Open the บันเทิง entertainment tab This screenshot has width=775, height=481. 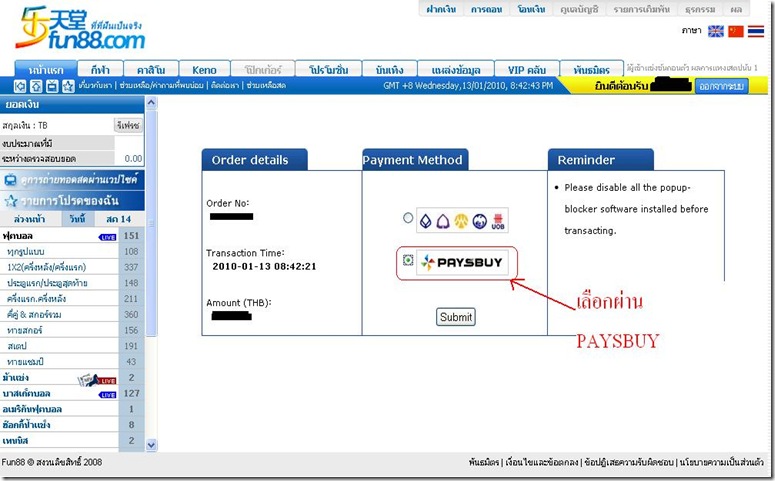[x=389, y=70]
